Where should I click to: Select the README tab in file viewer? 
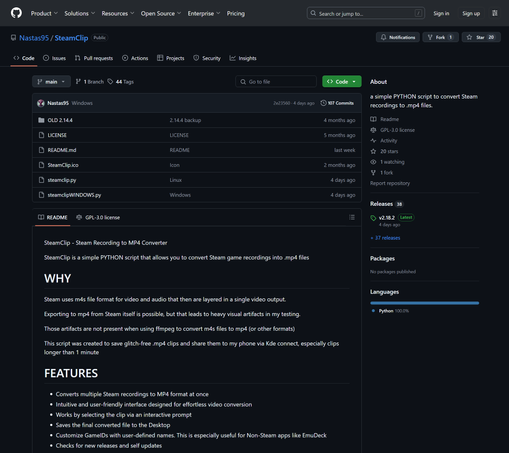pyautogui.click(x=53, y=218)
